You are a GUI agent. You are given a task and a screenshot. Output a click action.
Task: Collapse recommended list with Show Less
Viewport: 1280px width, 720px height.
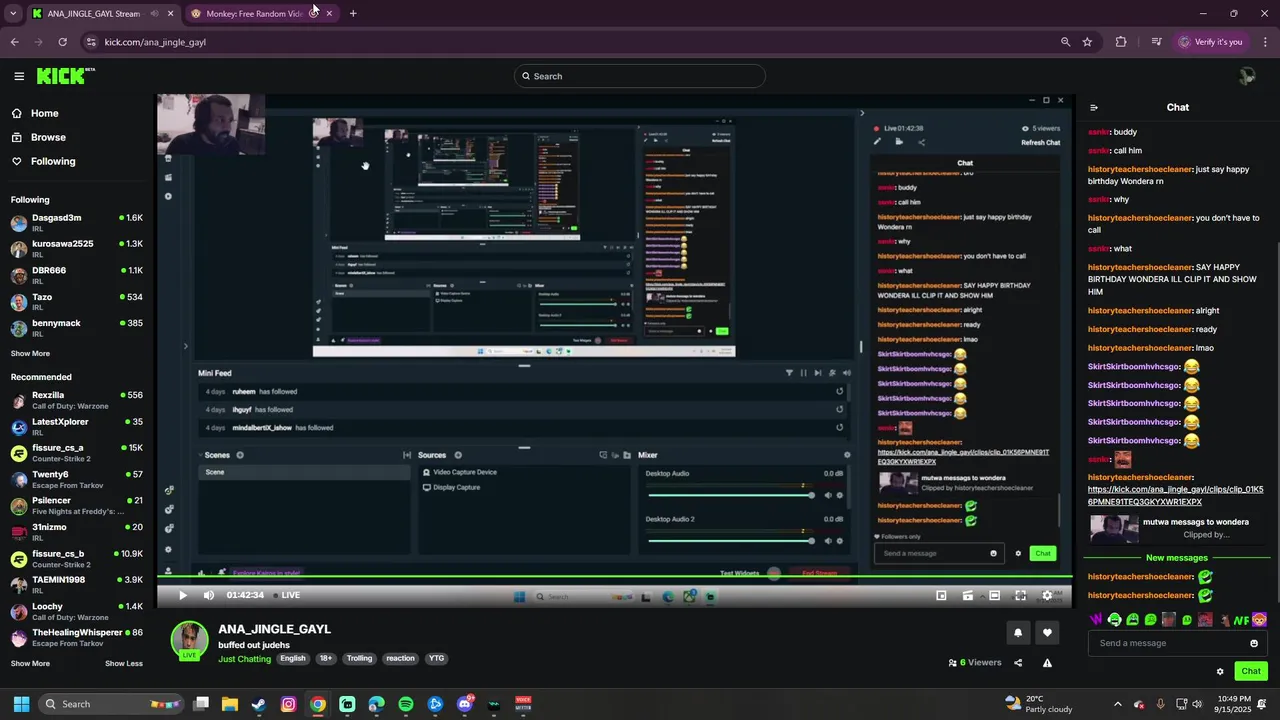(124, 663)
